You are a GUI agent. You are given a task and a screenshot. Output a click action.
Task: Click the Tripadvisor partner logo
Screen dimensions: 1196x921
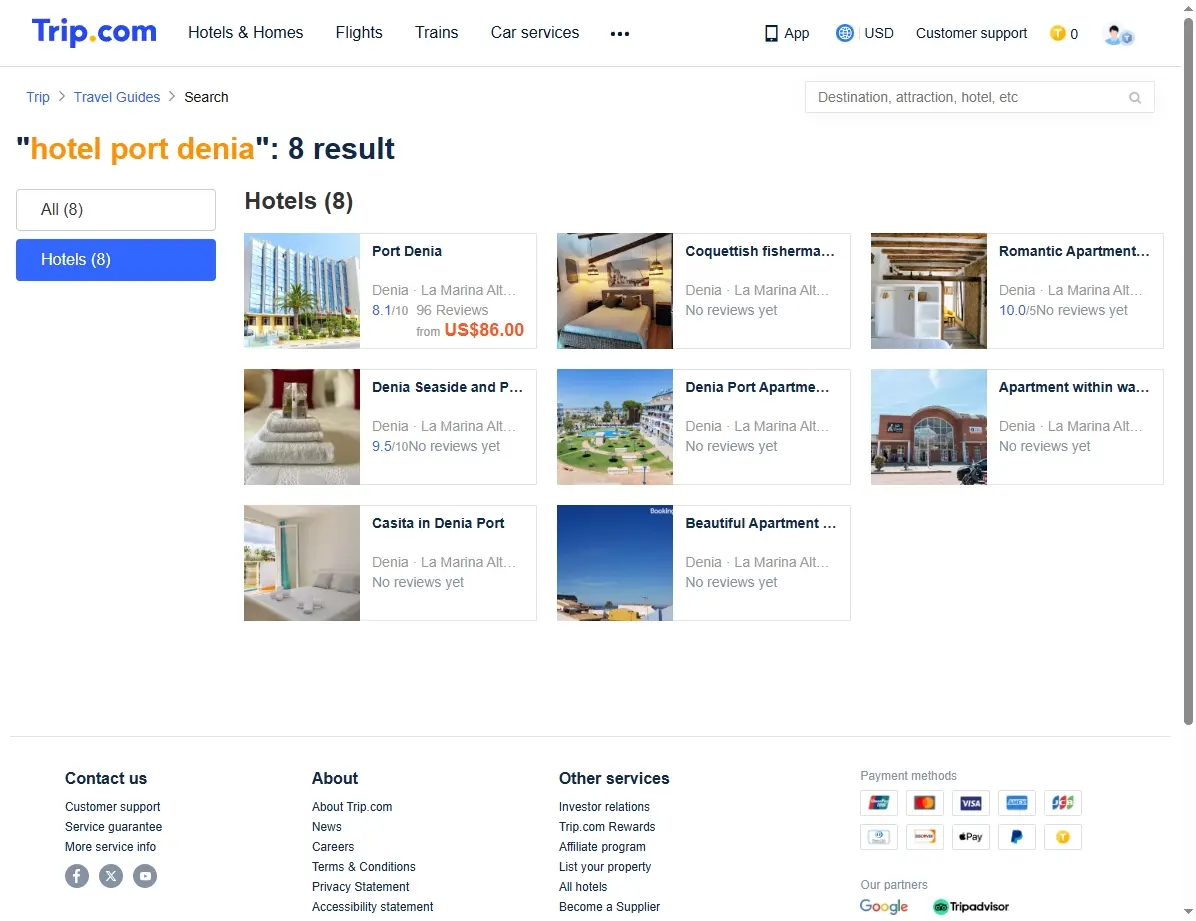tap(971, 907)
